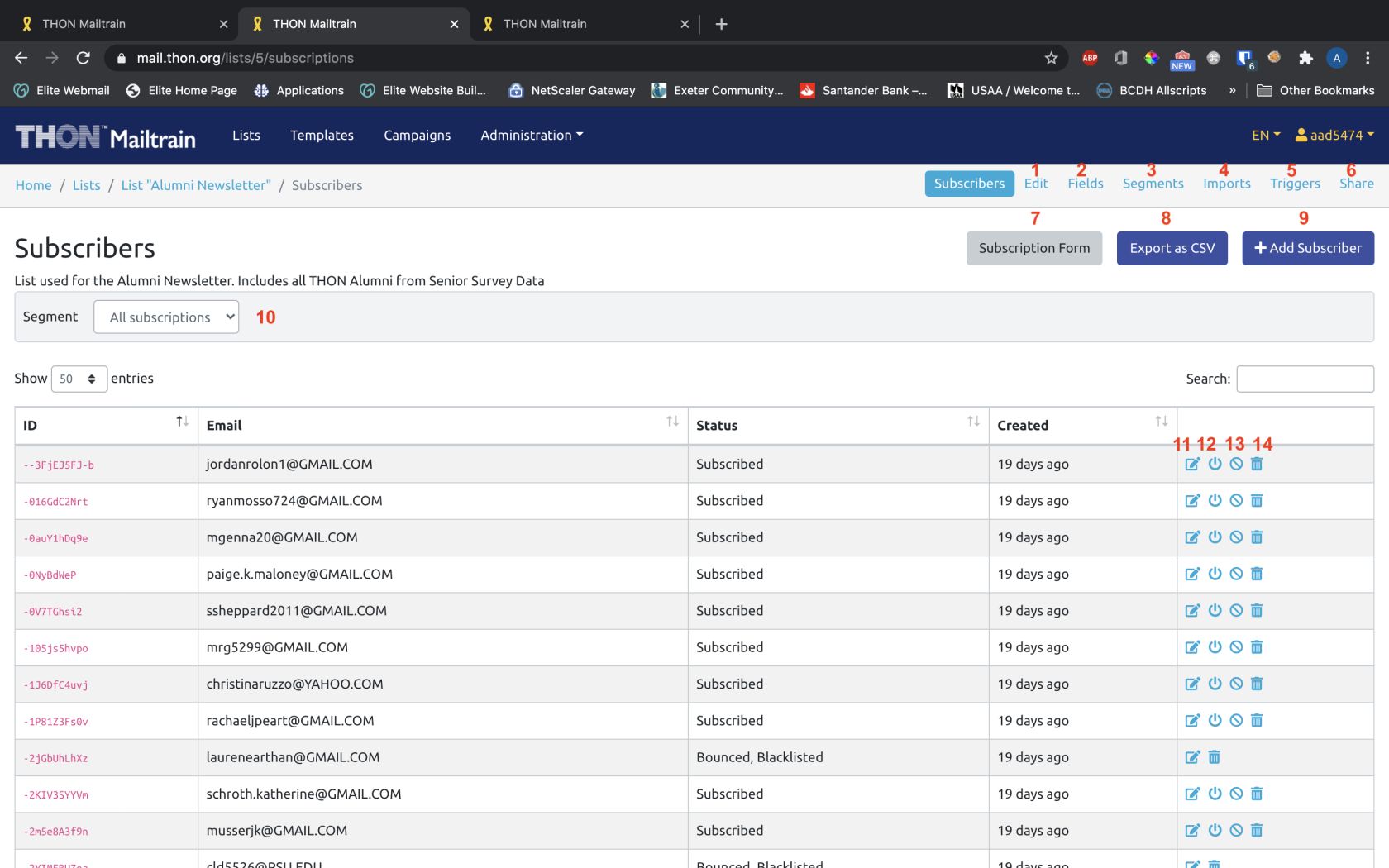Switch to the first THON Mailtrain browser tab

pos(122,24)
